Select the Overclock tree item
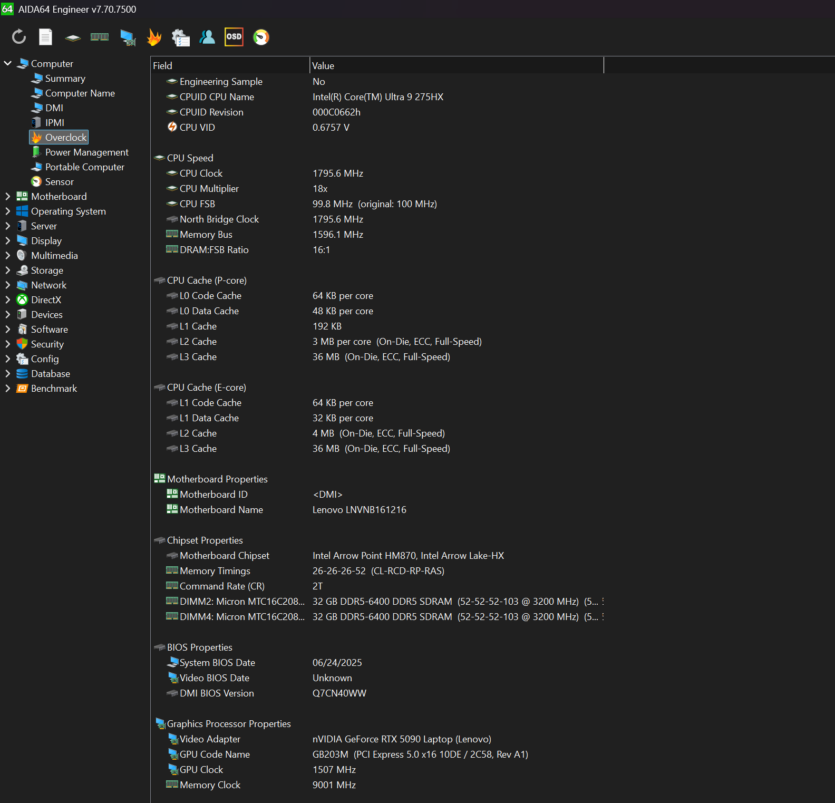The width and height of the screenshot is (835, 803). pos(59,137)
